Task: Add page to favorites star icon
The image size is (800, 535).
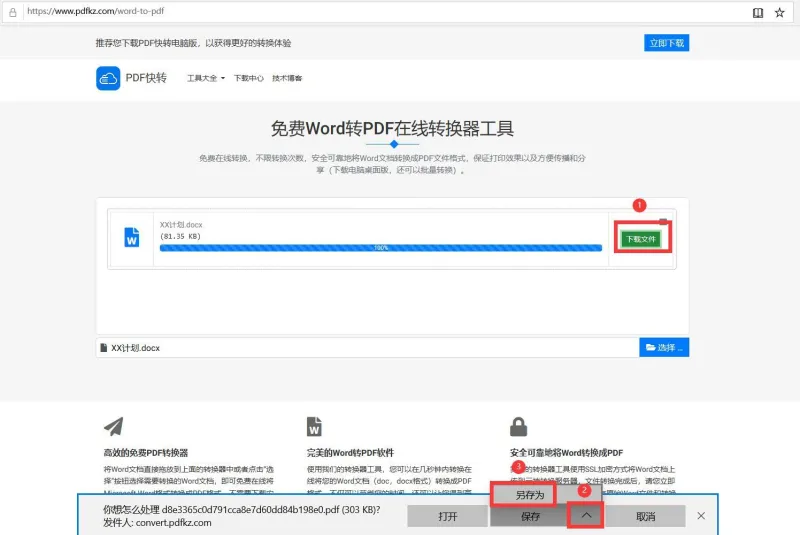Action: (780, 13)
